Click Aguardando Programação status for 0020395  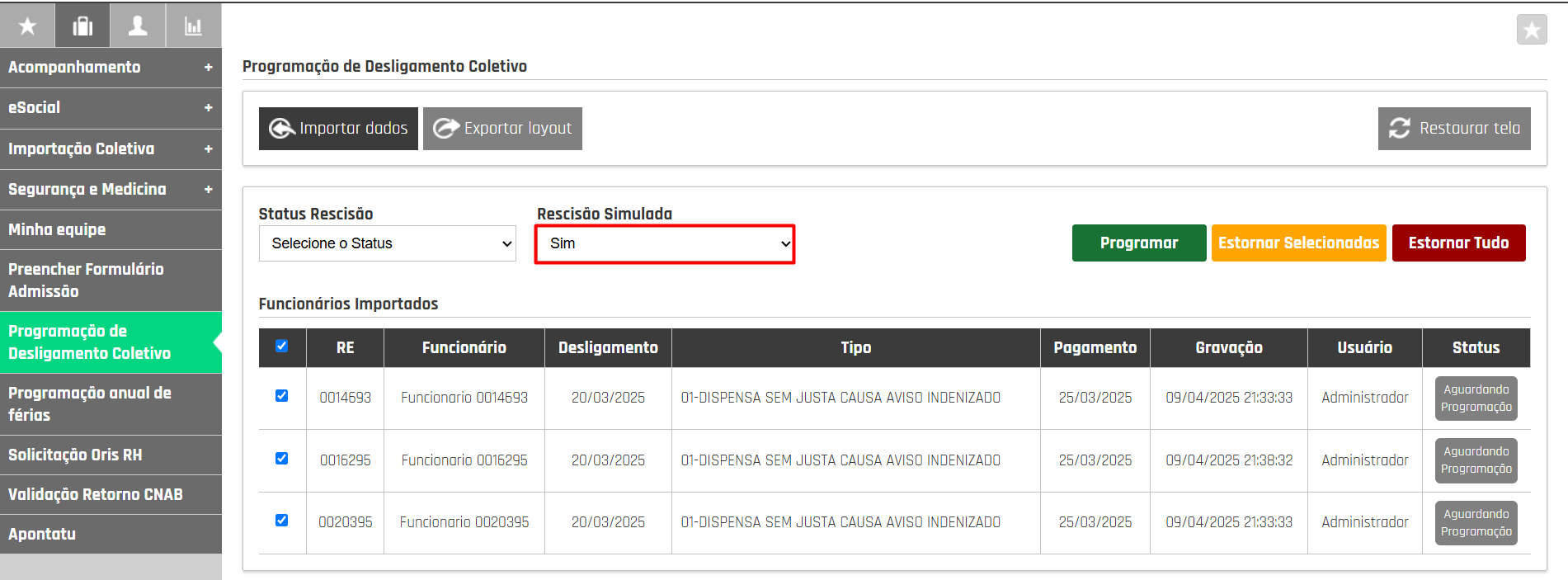tap(1476, 523)
